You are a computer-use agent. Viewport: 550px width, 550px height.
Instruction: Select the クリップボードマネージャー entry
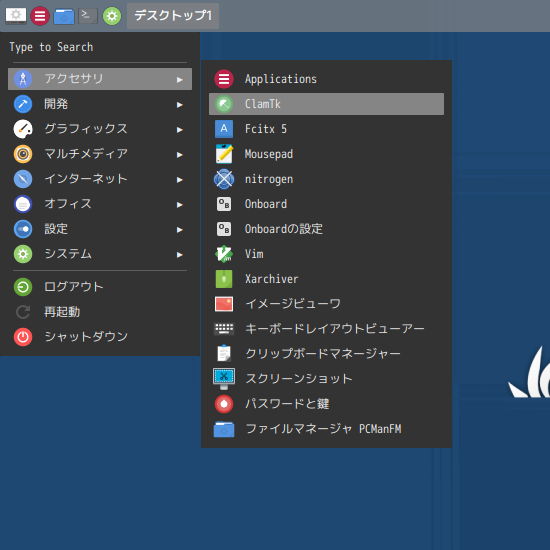click(x=326, y=354)
